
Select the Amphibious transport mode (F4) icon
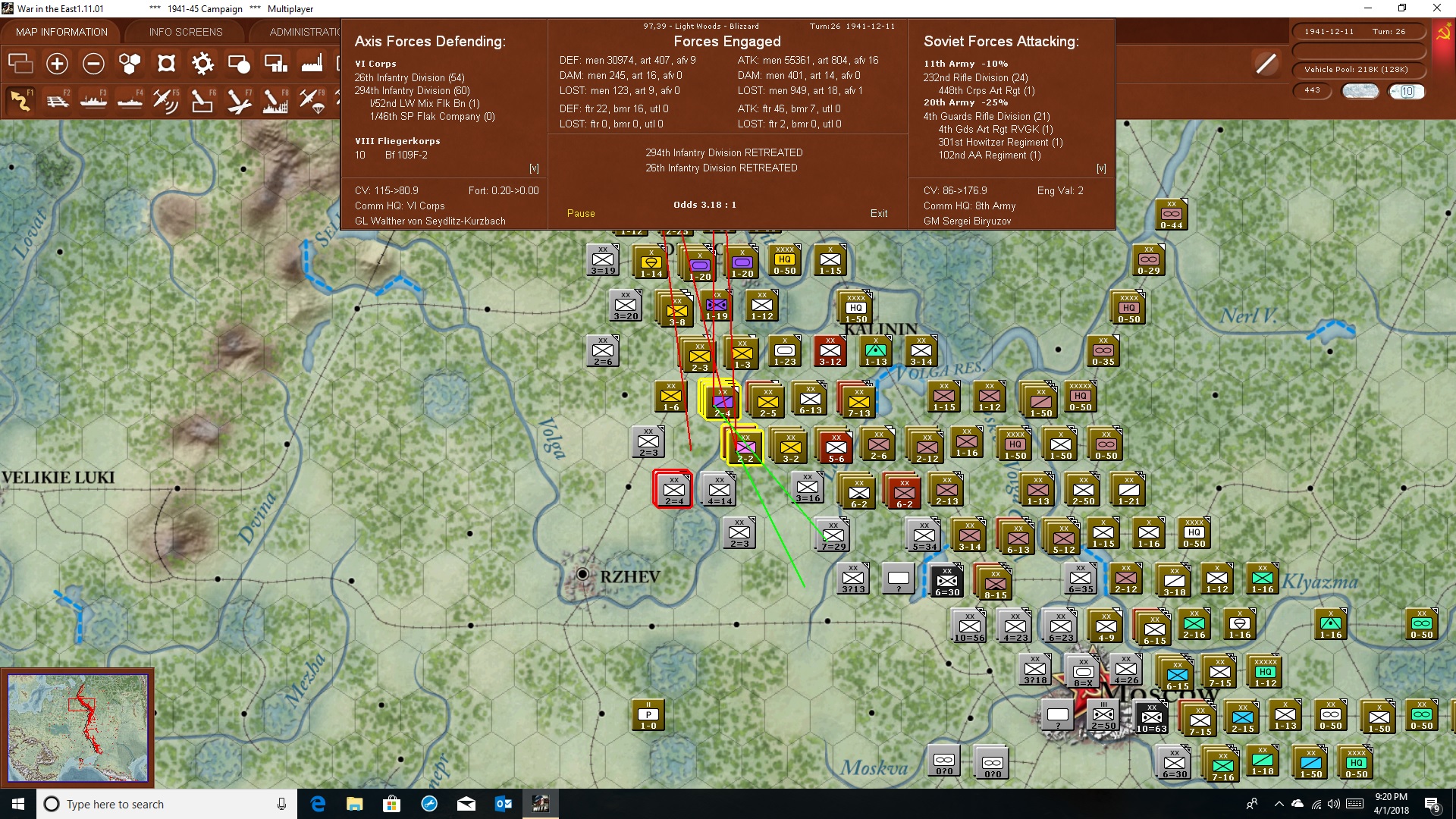pos(130,100)
